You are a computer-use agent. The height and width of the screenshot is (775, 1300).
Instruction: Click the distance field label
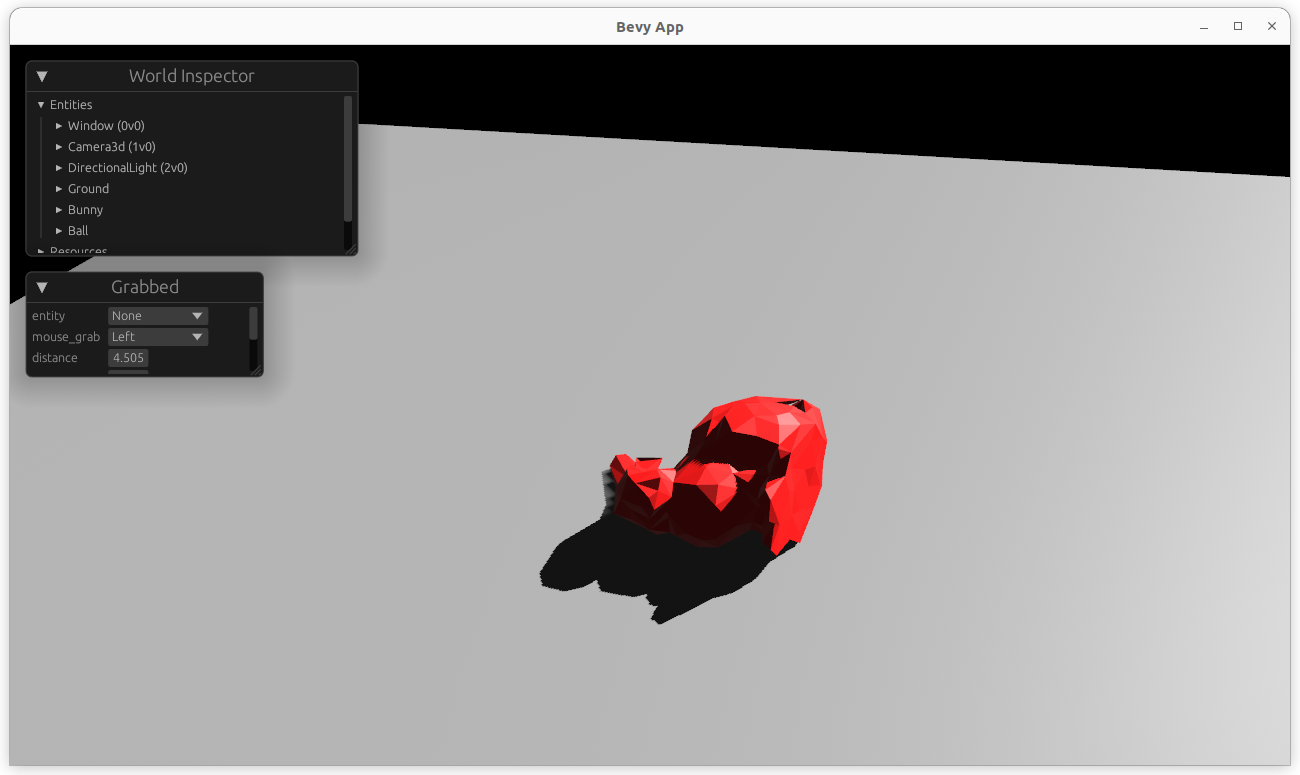tap(55, 358)
